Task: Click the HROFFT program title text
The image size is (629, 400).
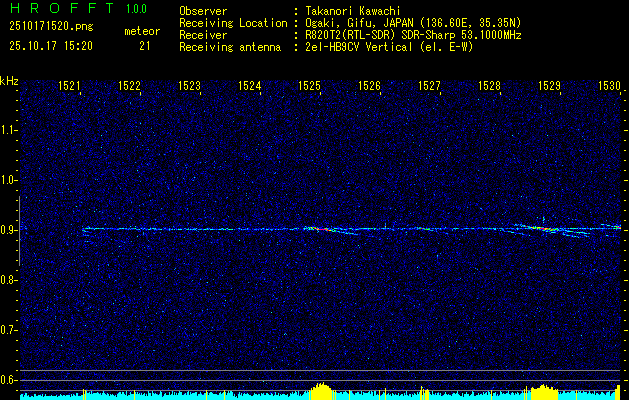Action: pyautogui.click(x=63, y=8)
